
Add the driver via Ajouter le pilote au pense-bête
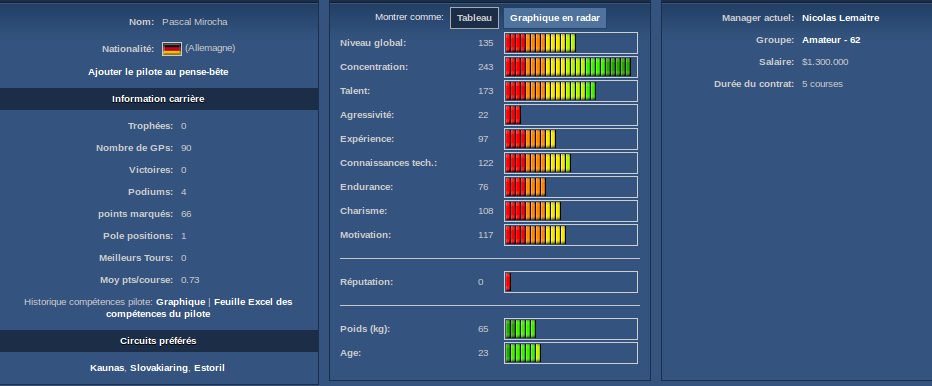pyautogui.click(x=158, y=71)
